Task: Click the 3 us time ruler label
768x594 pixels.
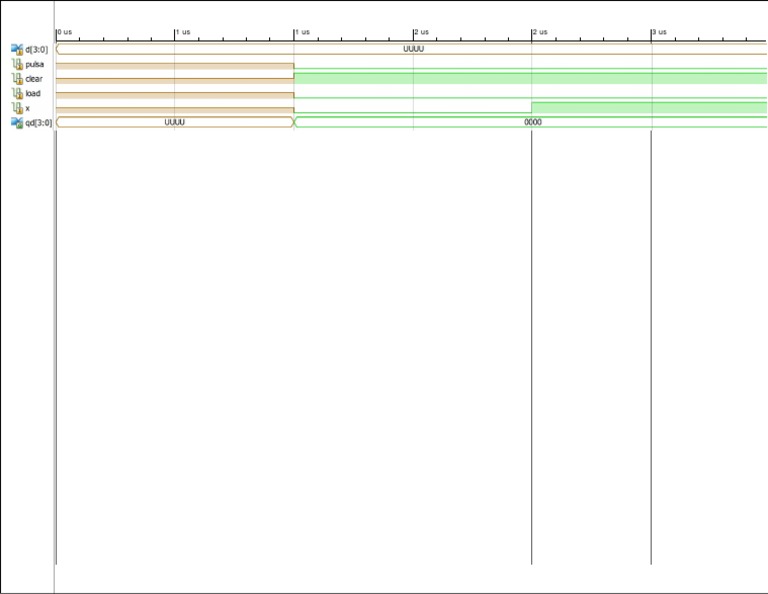Action: [659, 32]
